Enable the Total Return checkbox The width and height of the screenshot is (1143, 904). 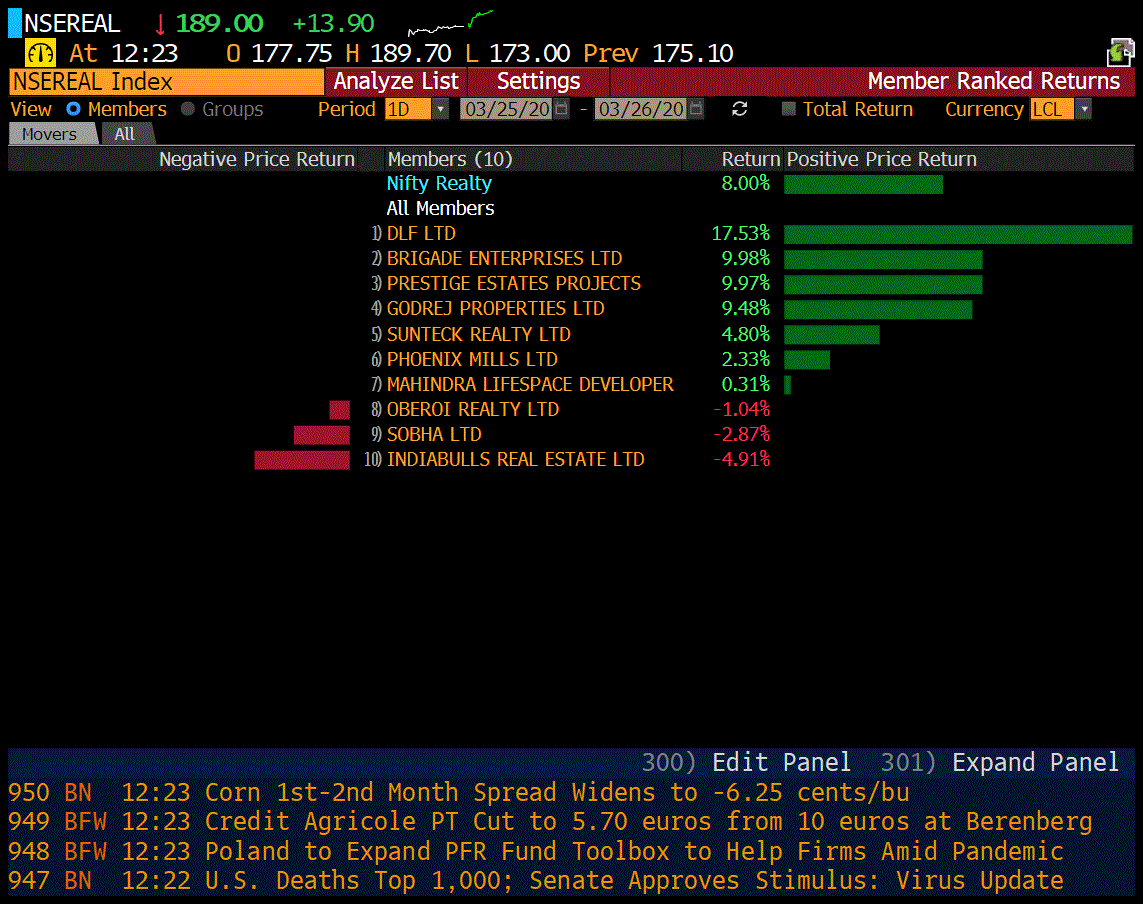tap(788, 109)
